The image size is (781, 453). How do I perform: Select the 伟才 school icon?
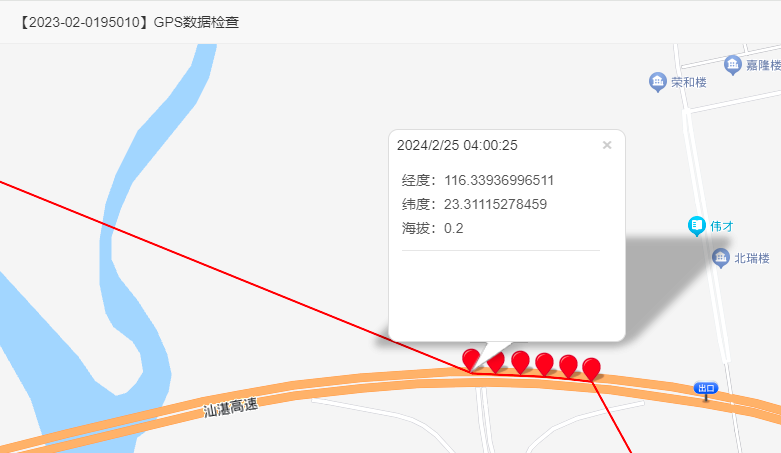pyautogui.click(x=697, y=226)
